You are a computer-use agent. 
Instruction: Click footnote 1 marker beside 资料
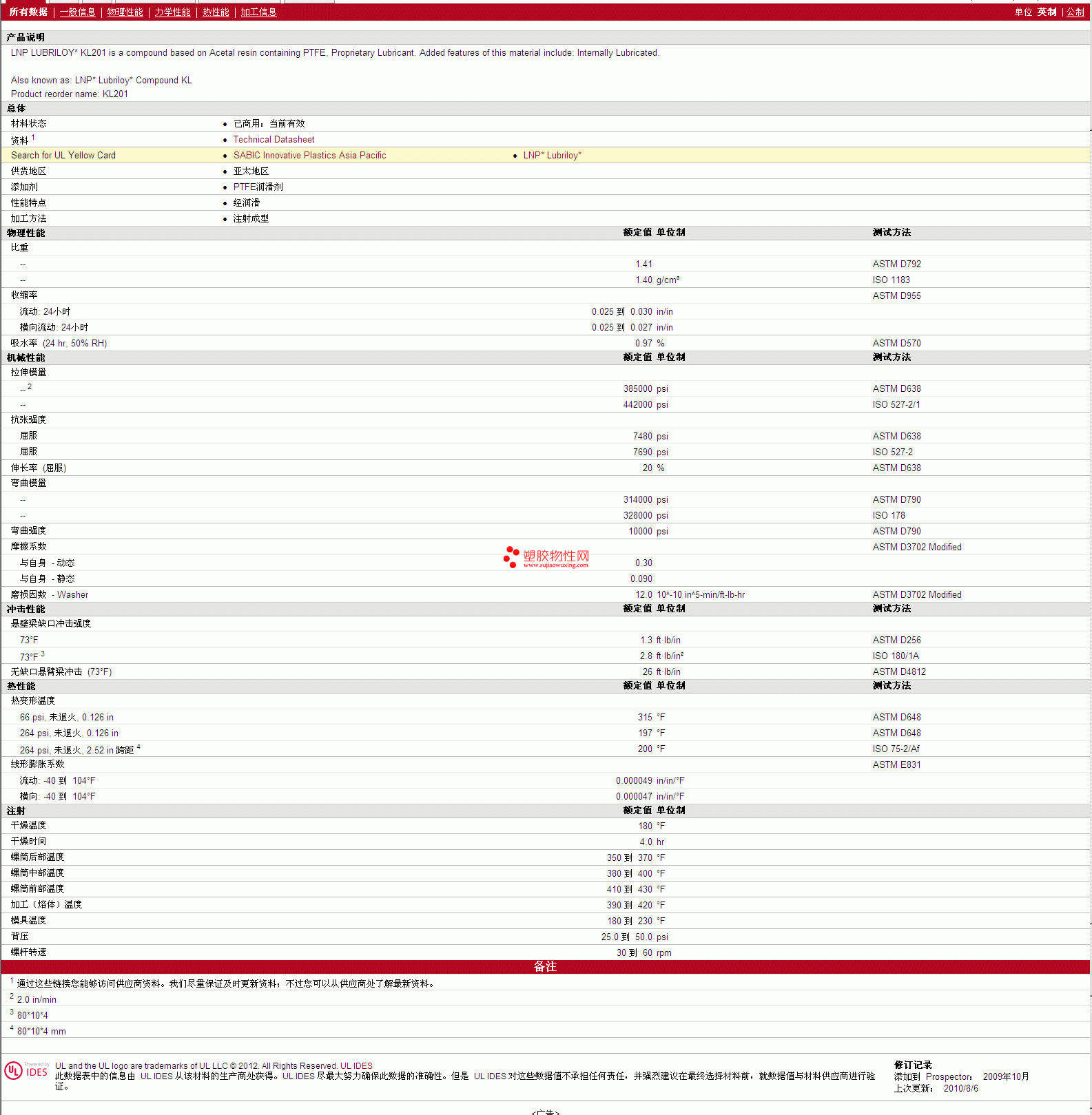[33, 138]
